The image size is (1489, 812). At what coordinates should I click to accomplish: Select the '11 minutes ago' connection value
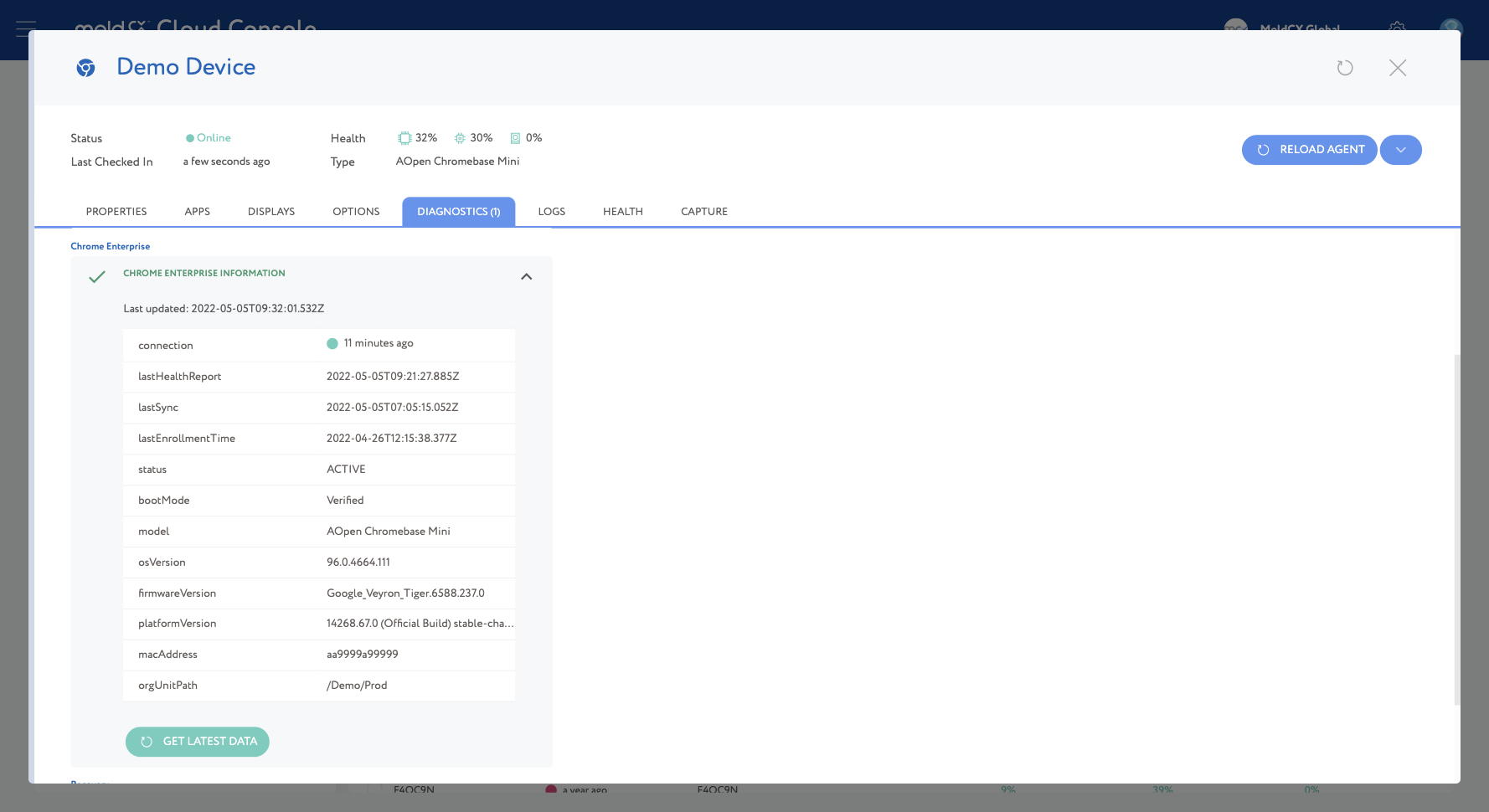coord(379,343)
